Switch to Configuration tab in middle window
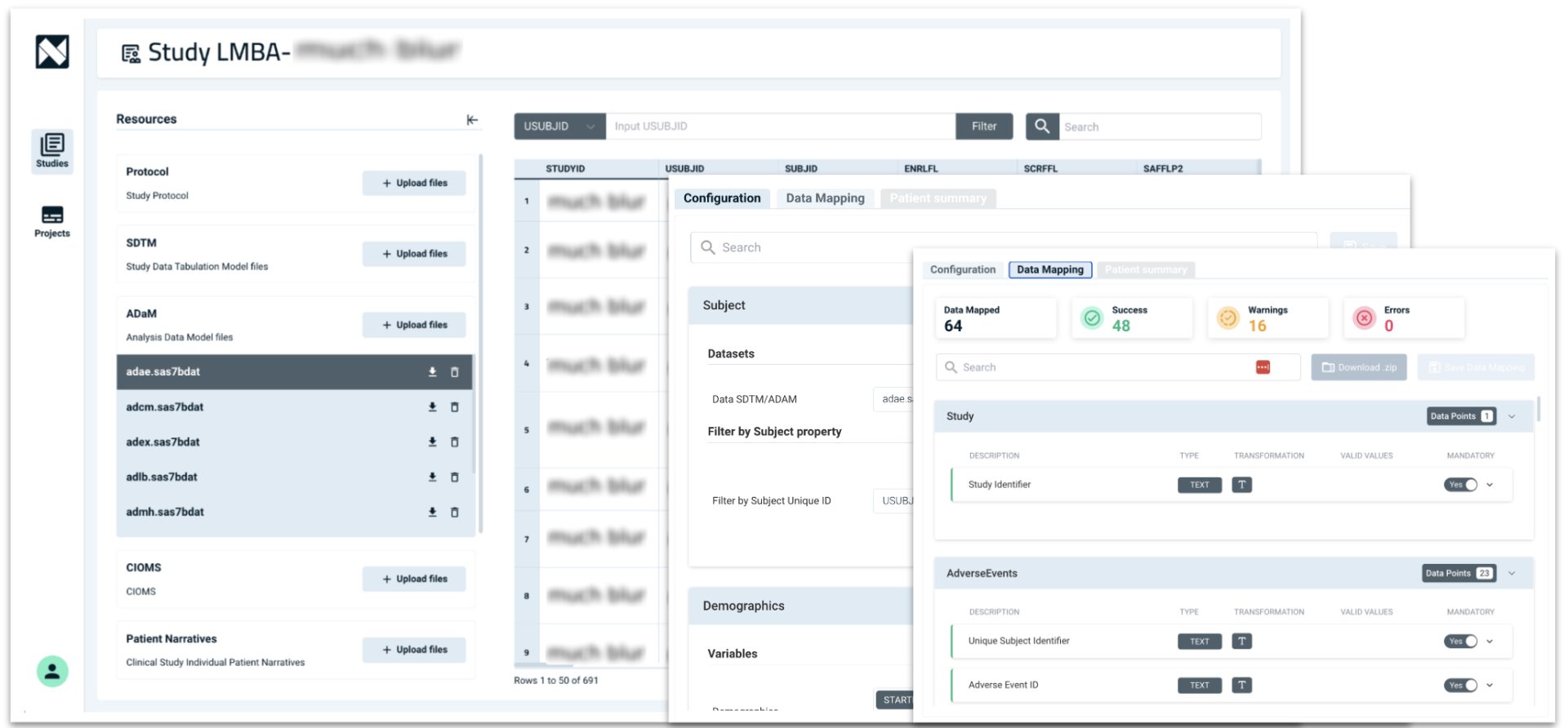This screenshot has width=1568, height=728. [722, 198]
